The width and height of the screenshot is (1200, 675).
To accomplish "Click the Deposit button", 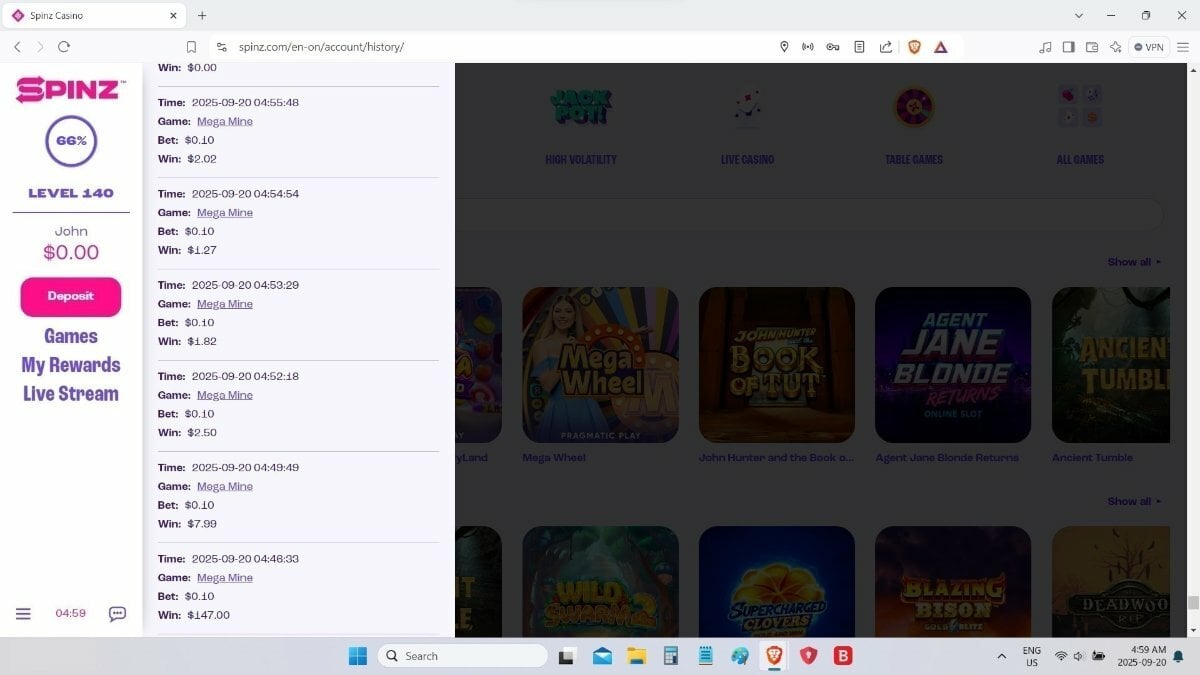I will point(71,297).
